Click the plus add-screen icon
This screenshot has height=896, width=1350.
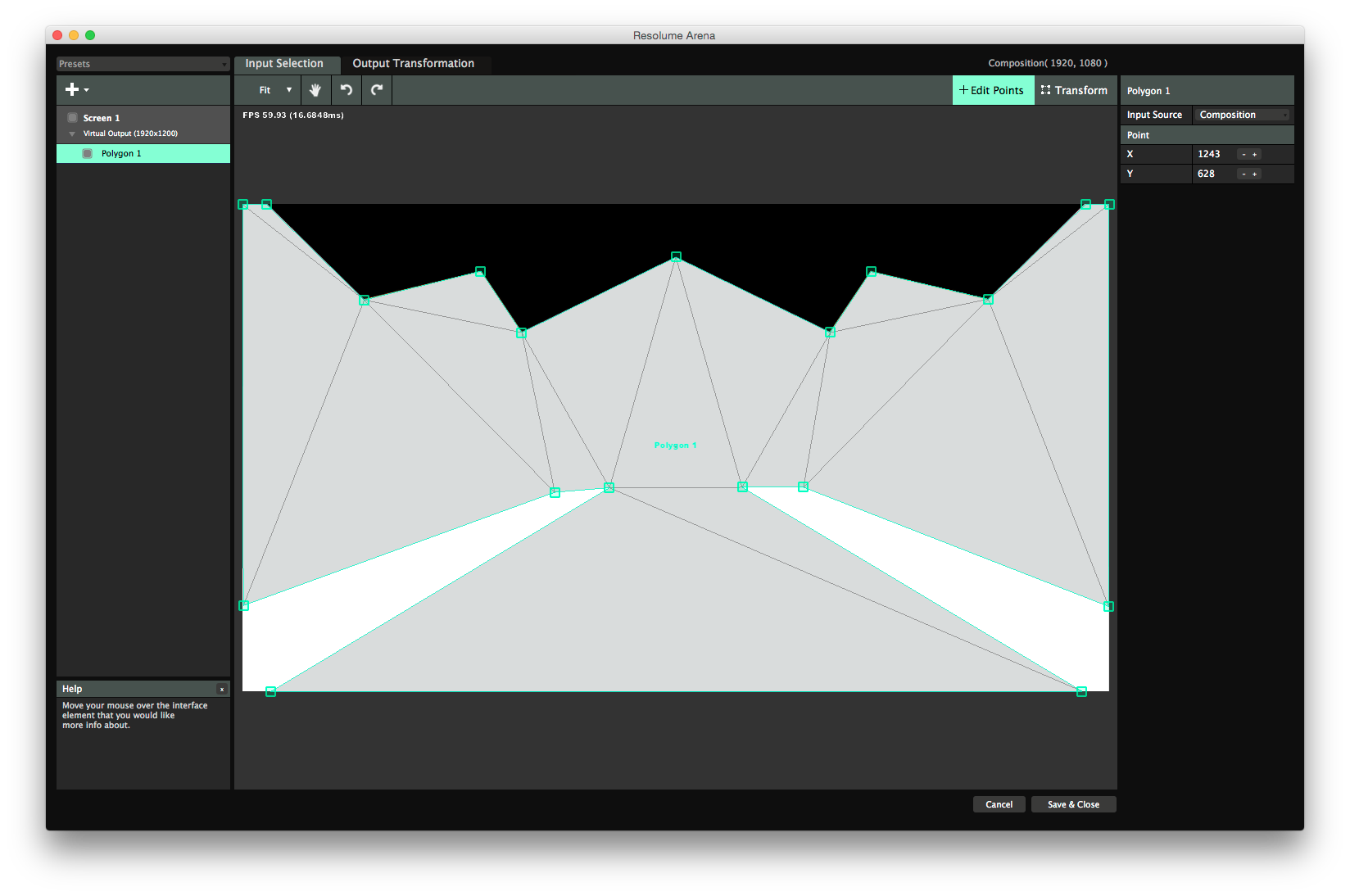coord(73,90)
